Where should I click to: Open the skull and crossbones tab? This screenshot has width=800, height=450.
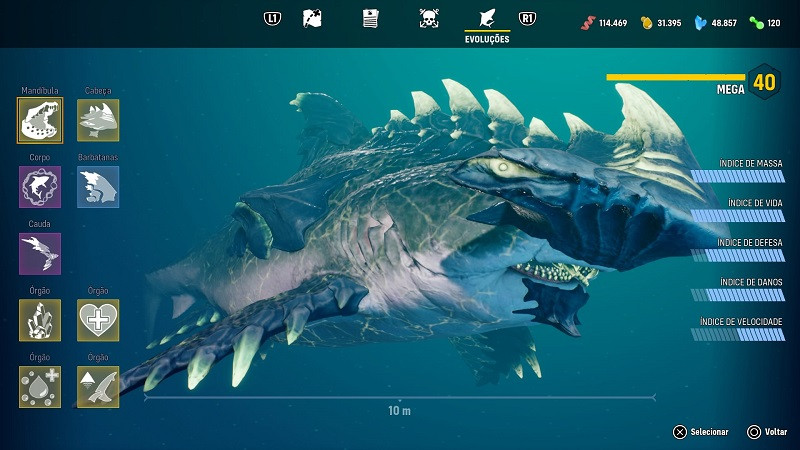pyautogui.click(x=429, y=19)
